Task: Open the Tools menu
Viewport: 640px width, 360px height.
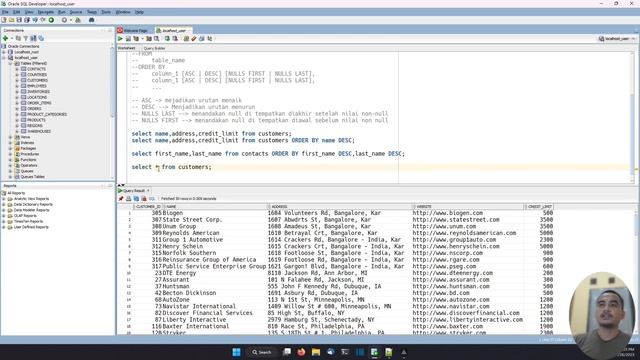Action: pyautogui.click(x=106, y=12)
